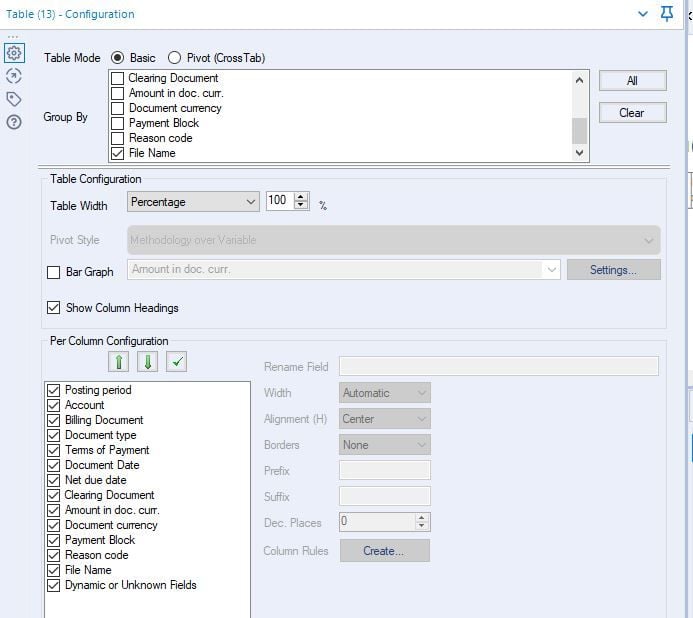This screenshot has height=618, width=693.
Task: Check Payment Block in Group By
Action: tap(117, 123)
